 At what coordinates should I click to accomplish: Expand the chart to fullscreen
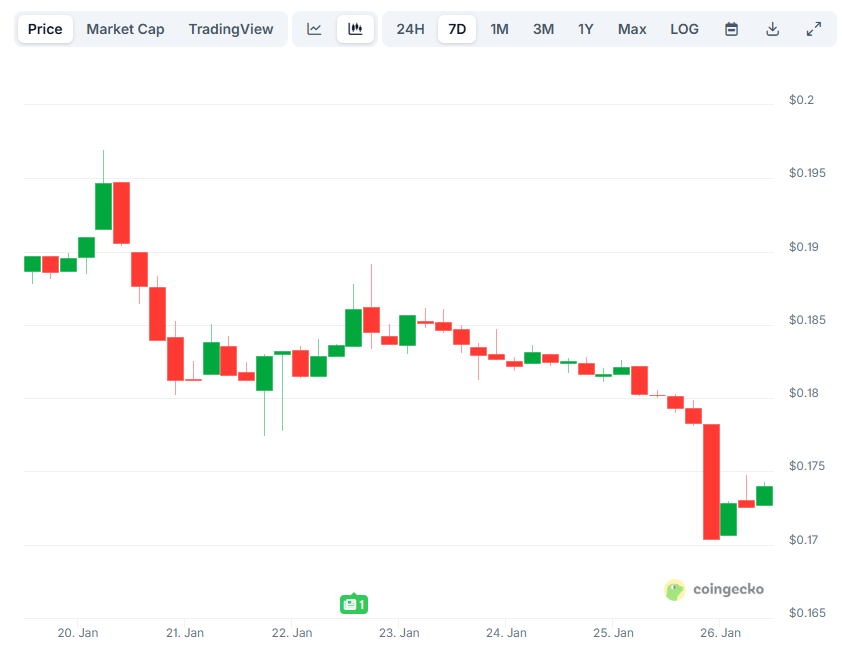point(813,28)
